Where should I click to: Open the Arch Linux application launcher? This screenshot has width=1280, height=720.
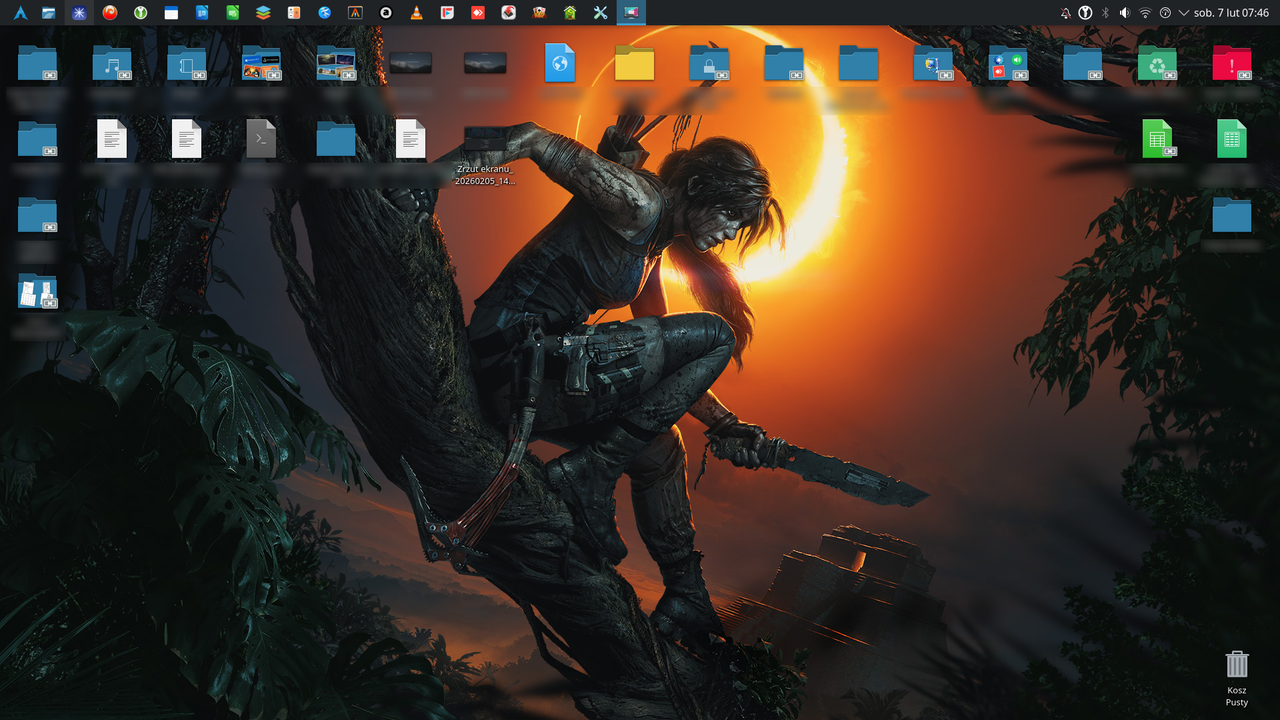20,13
